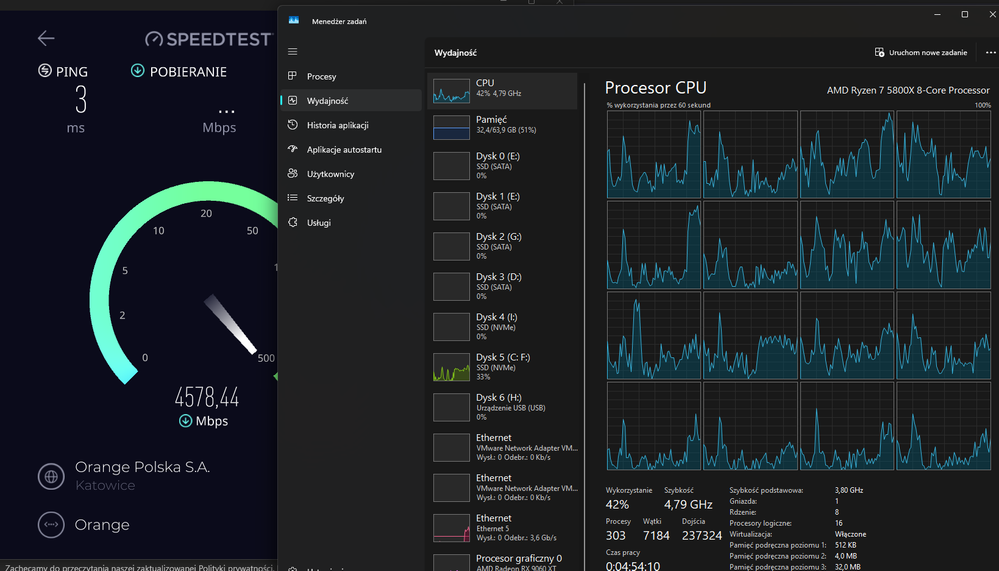
Task: Select Dysk 4 (I:) NVMe item
Action: 503,326
